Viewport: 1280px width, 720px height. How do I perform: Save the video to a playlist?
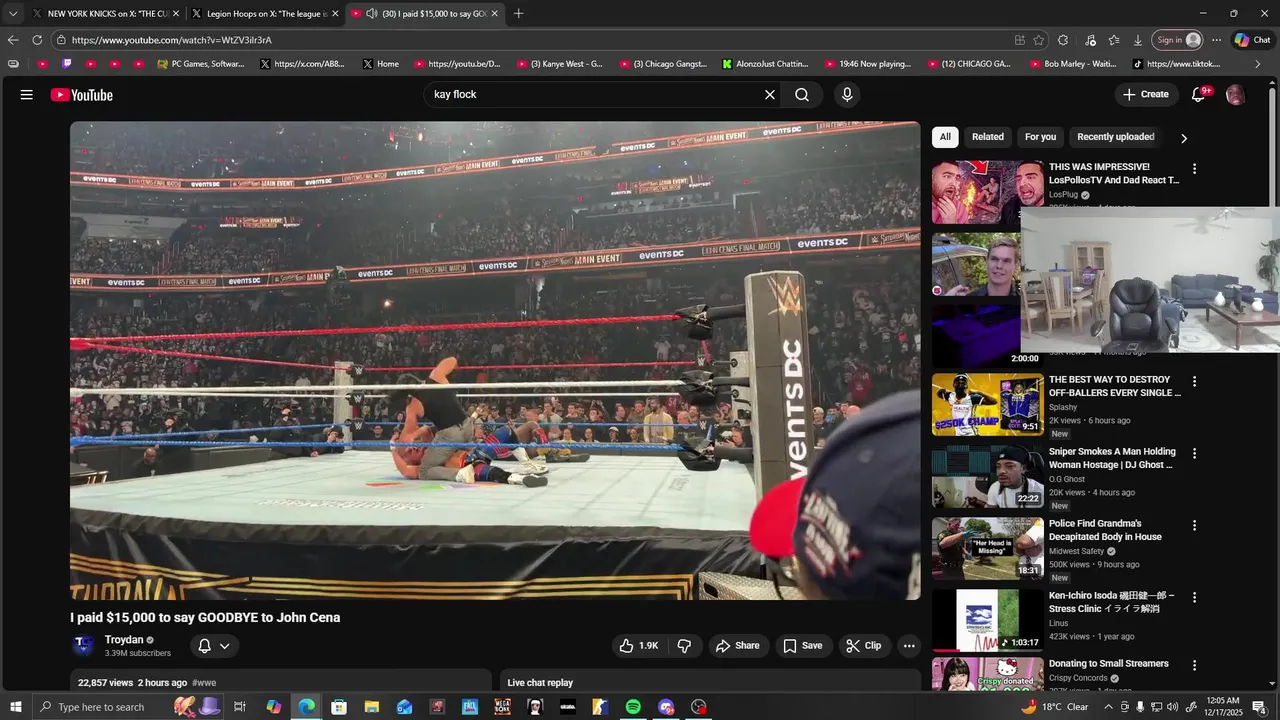click(803, 646)
